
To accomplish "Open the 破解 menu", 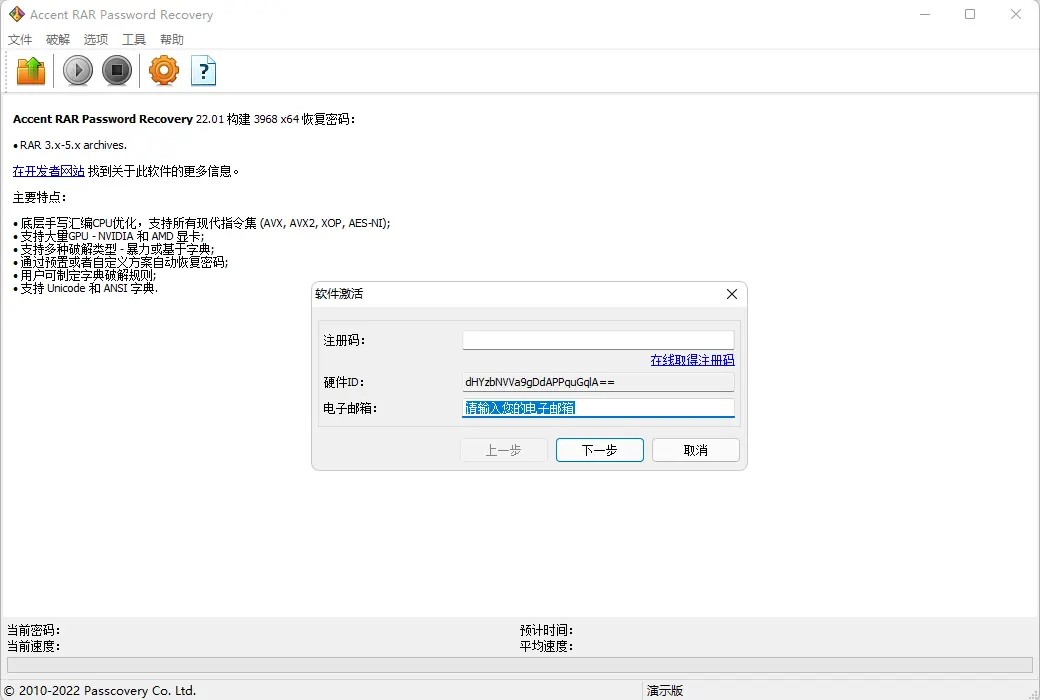I will pos(58,39).
